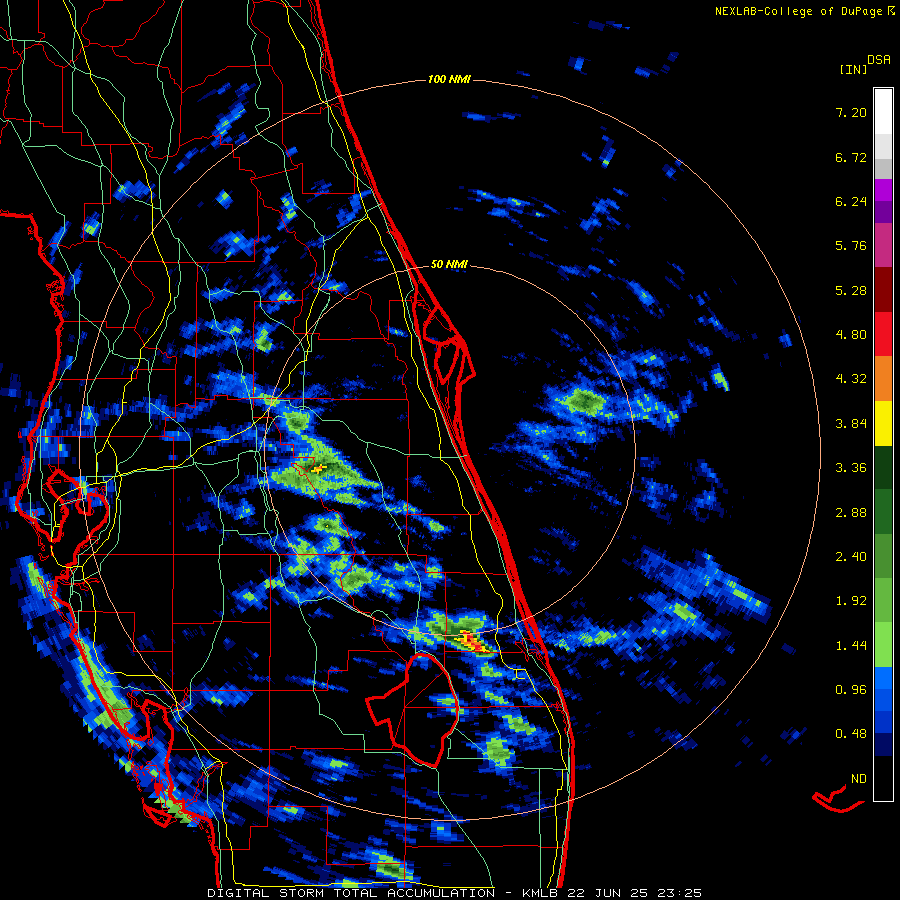Select the 0.48 legend value

pyautogui.click(x=851, y=734)
